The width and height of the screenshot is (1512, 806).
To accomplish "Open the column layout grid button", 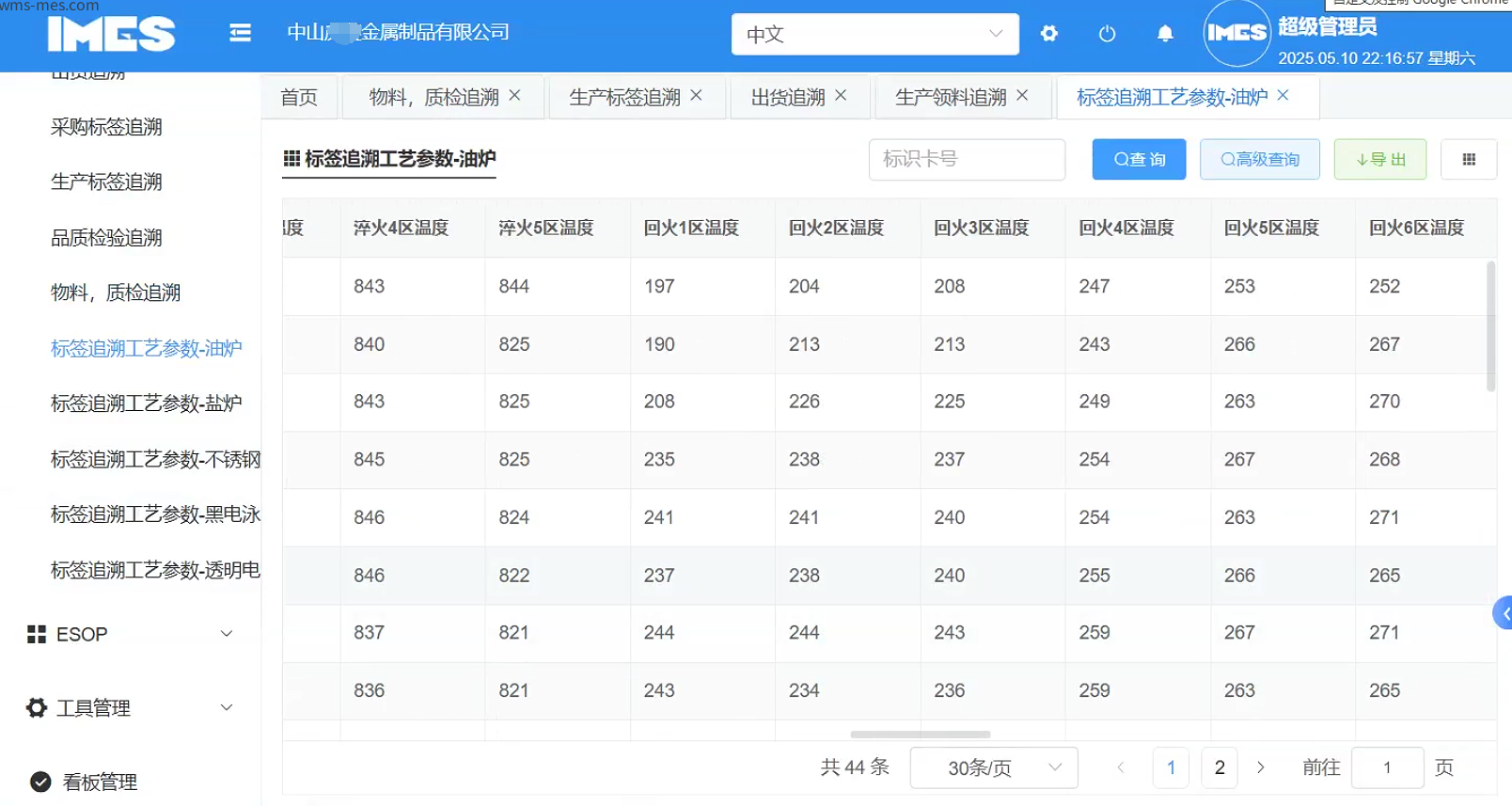I will pyautogui.click(x=1469, y=160).
